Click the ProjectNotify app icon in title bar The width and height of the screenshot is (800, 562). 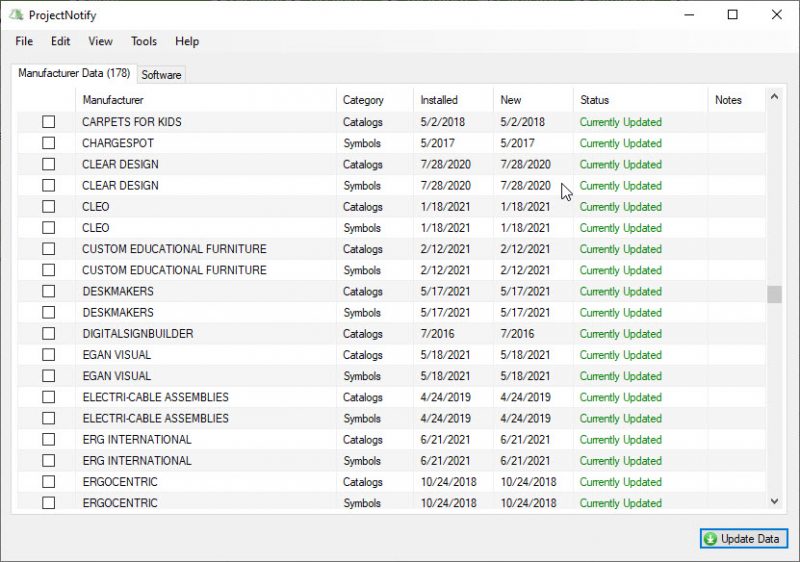tap(16, 15)
